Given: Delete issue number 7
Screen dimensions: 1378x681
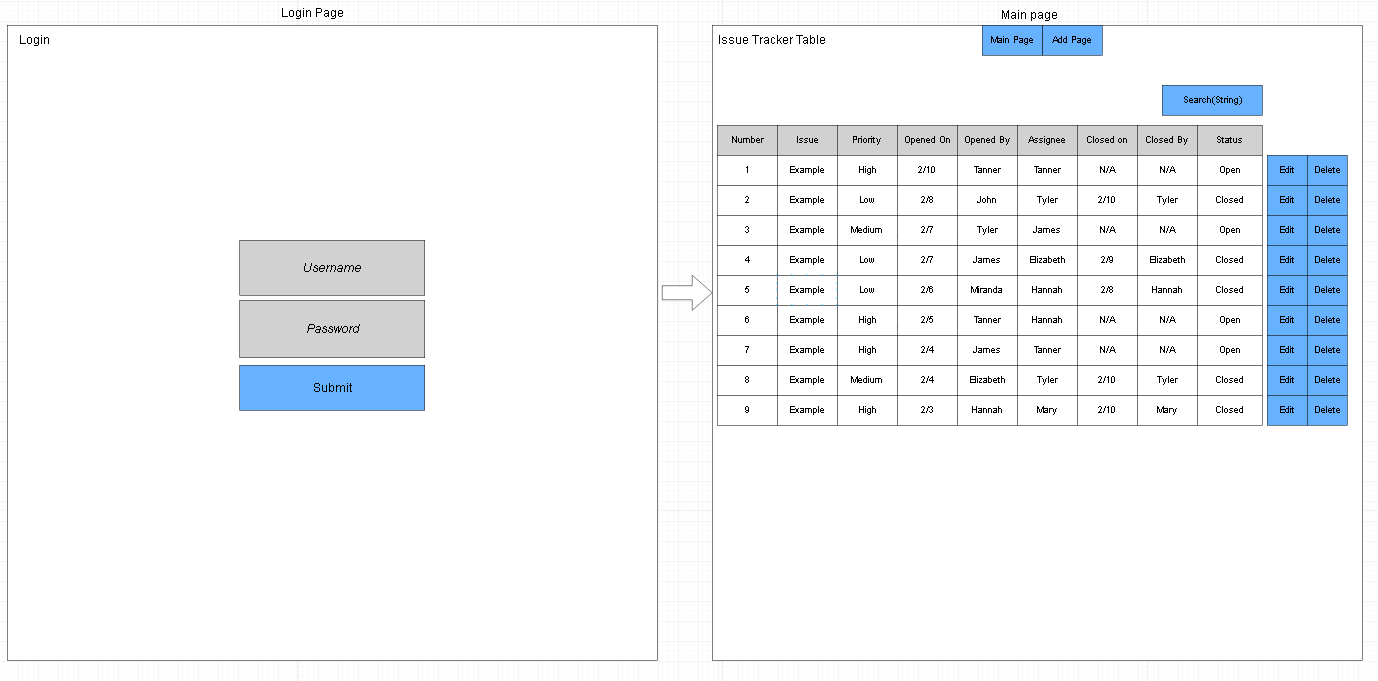Looking at the screenshot, I should click(1327, 350).
